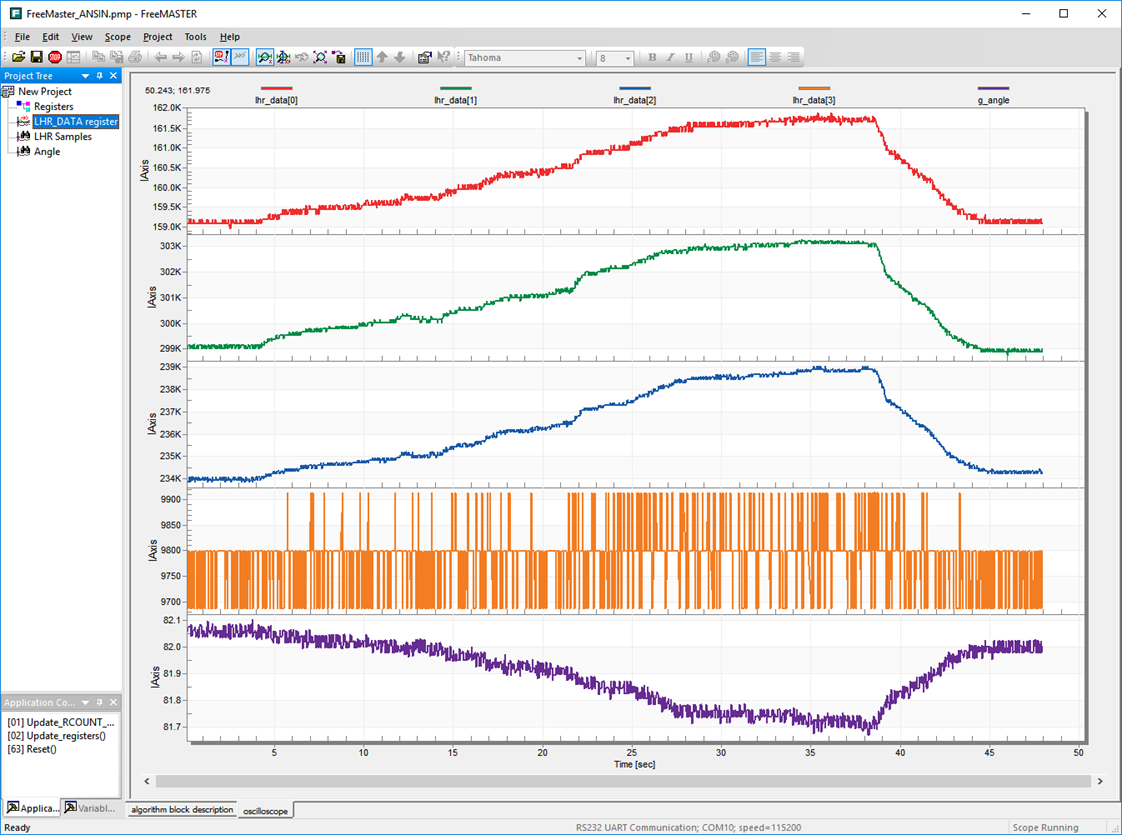
Task: Click [63] Reset() command
Action: [32, 749]
